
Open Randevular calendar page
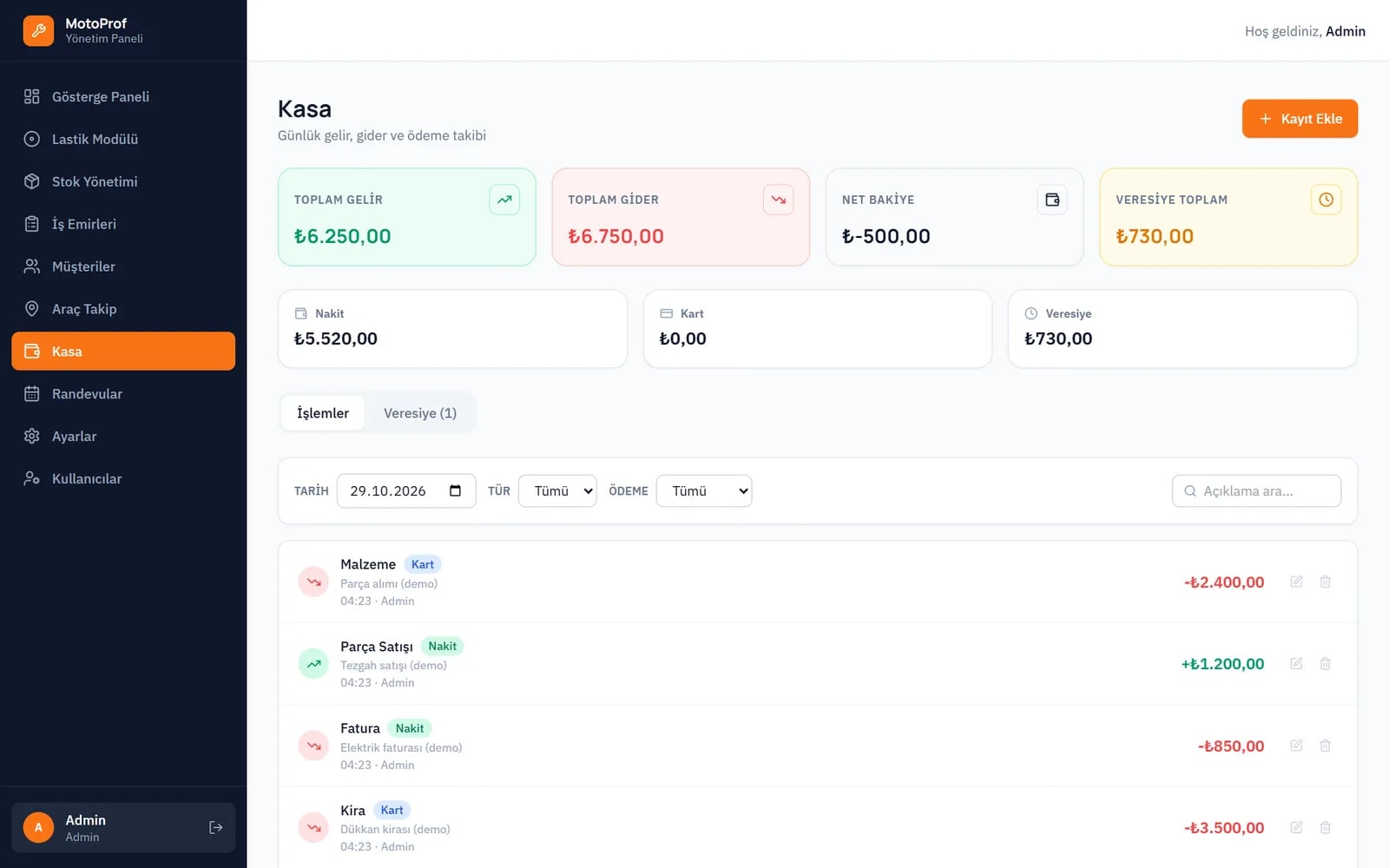(x=123, y=394)
